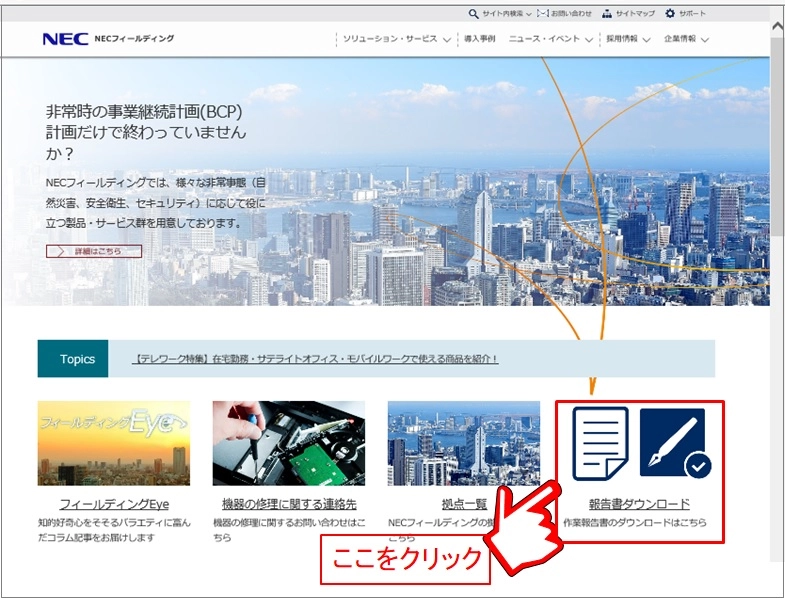
Task: Click 知的好奇心をそそる column description text
Action: click(114, 530)
